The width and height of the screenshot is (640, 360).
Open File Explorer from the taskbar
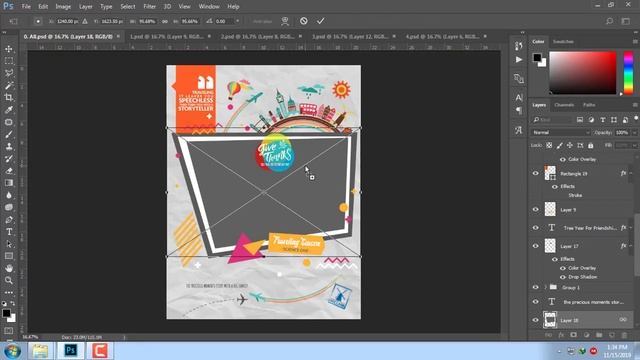[x=40, y=351]
